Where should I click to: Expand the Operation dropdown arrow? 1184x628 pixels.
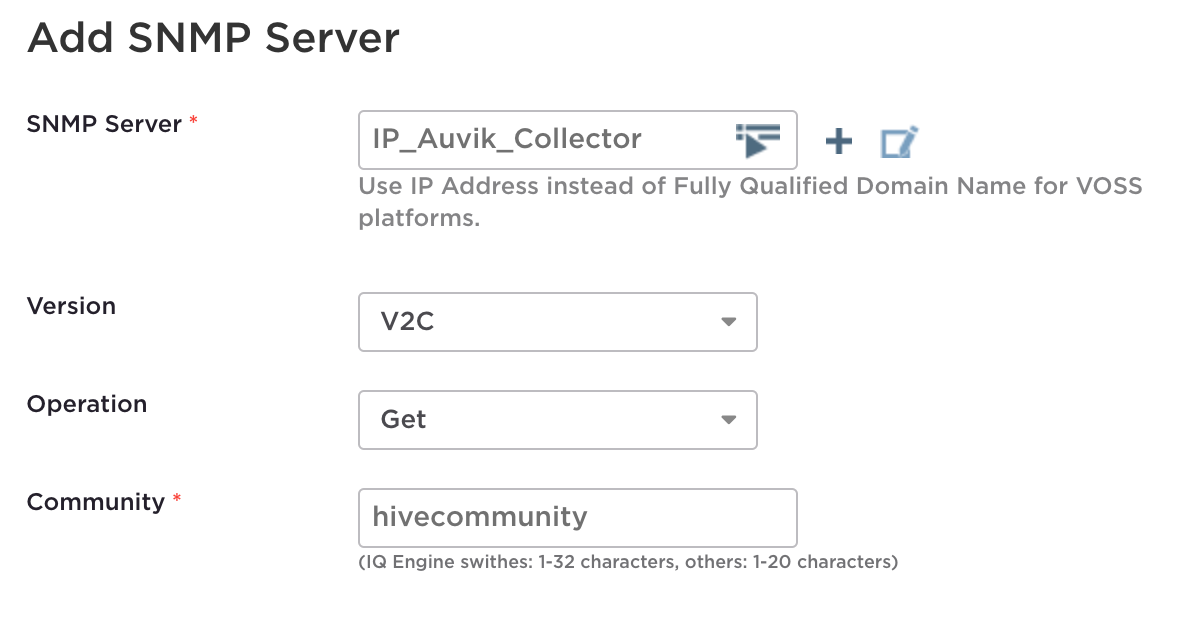[728, 420]
